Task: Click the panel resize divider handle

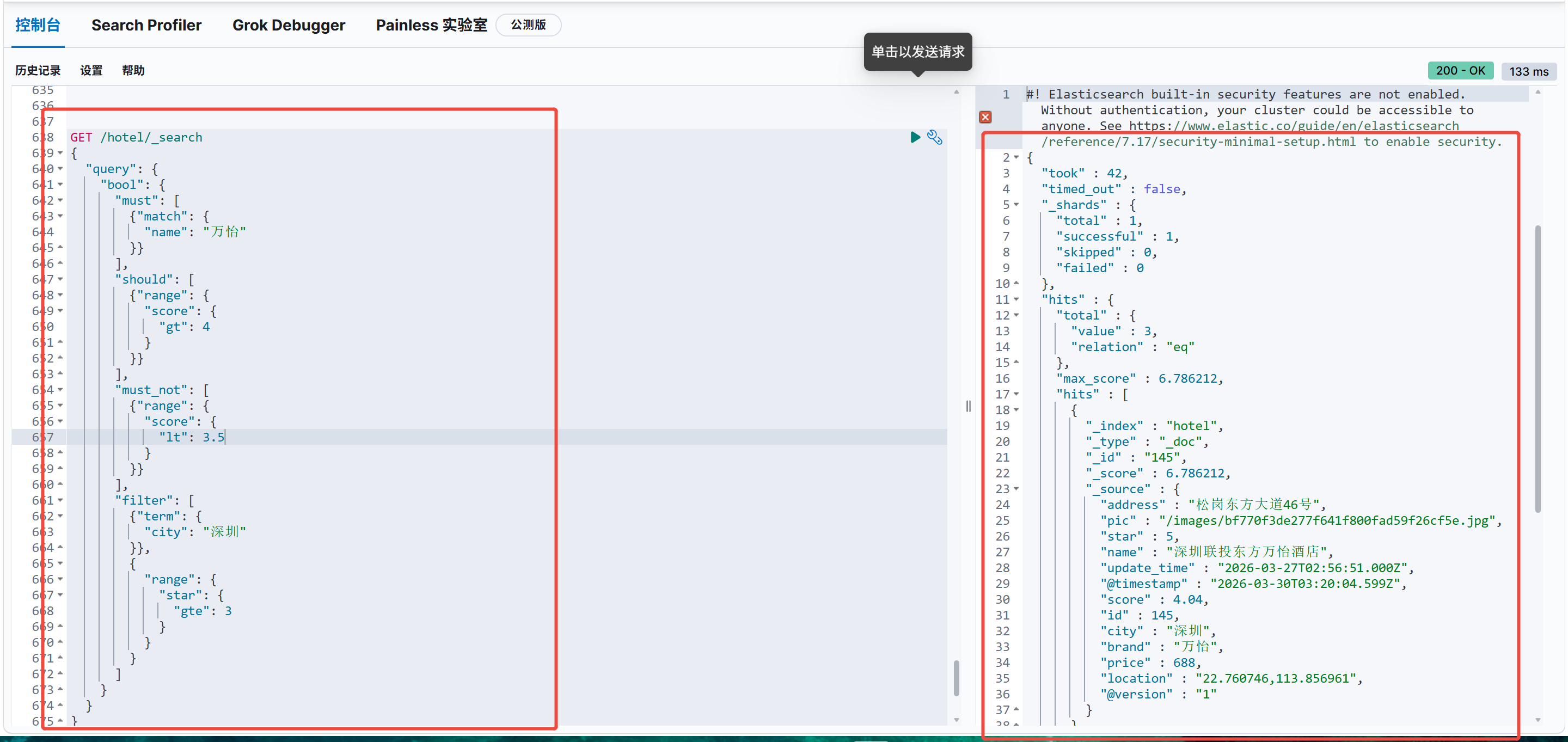Action: [968, 406]
